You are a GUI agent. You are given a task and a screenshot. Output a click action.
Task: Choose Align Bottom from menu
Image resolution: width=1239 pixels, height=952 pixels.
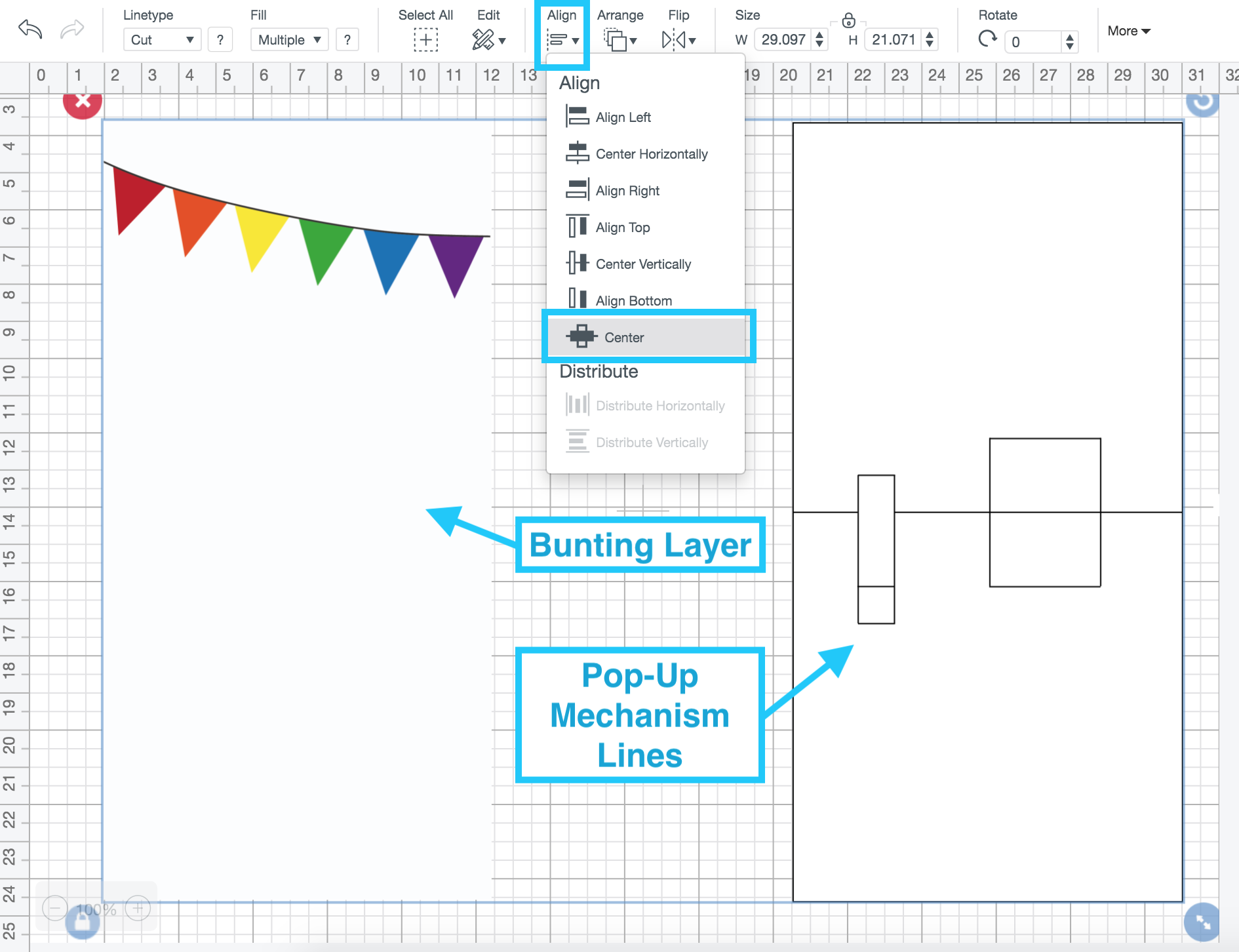(646, 300)
